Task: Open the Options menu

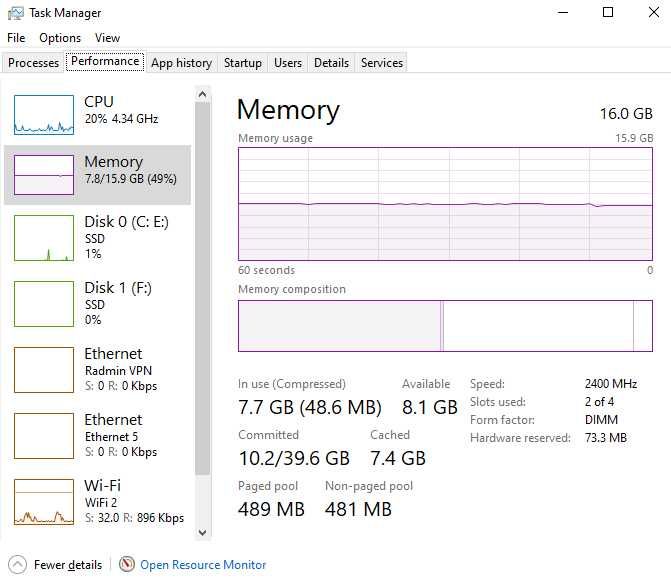Action: 60,38
